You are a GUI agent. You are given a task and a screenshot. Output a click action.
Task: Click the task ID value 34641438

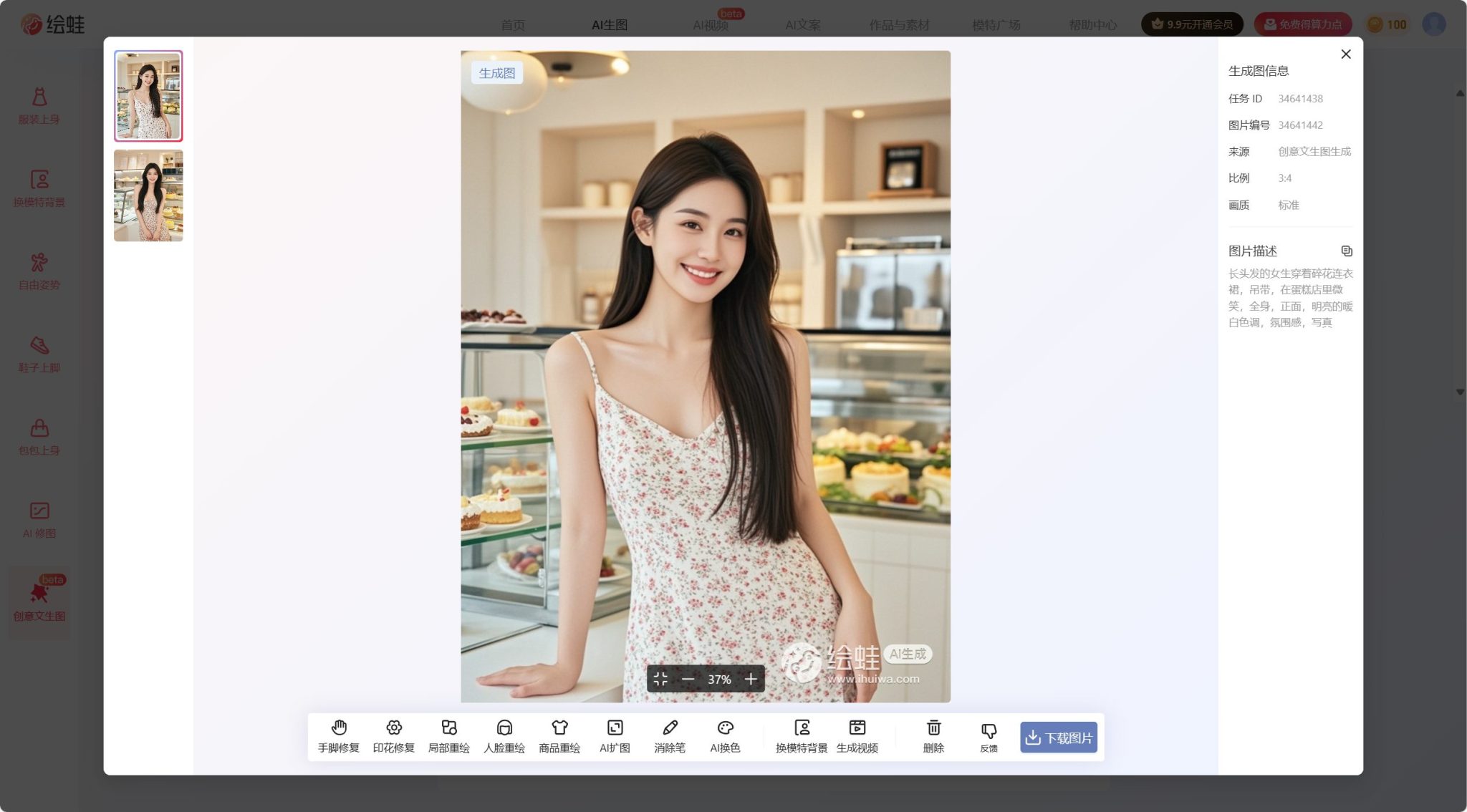point(1300,99)
